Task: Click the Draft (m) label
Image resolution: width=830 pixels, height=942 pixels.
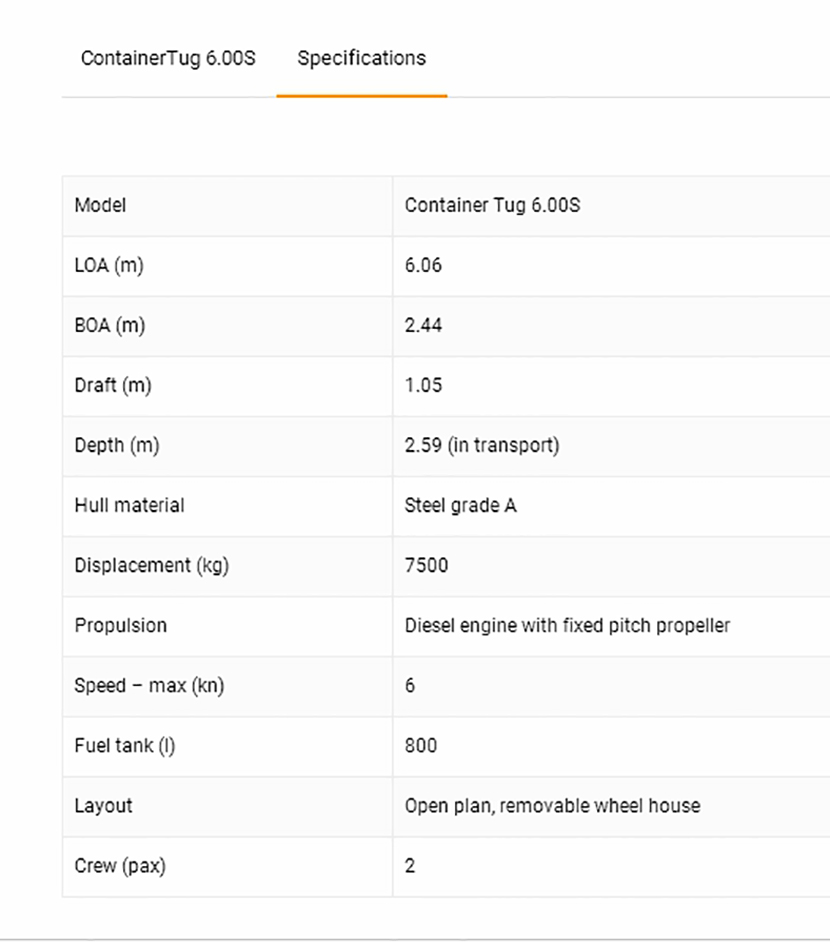Action: pyautogui.click(x=113, y=386)
